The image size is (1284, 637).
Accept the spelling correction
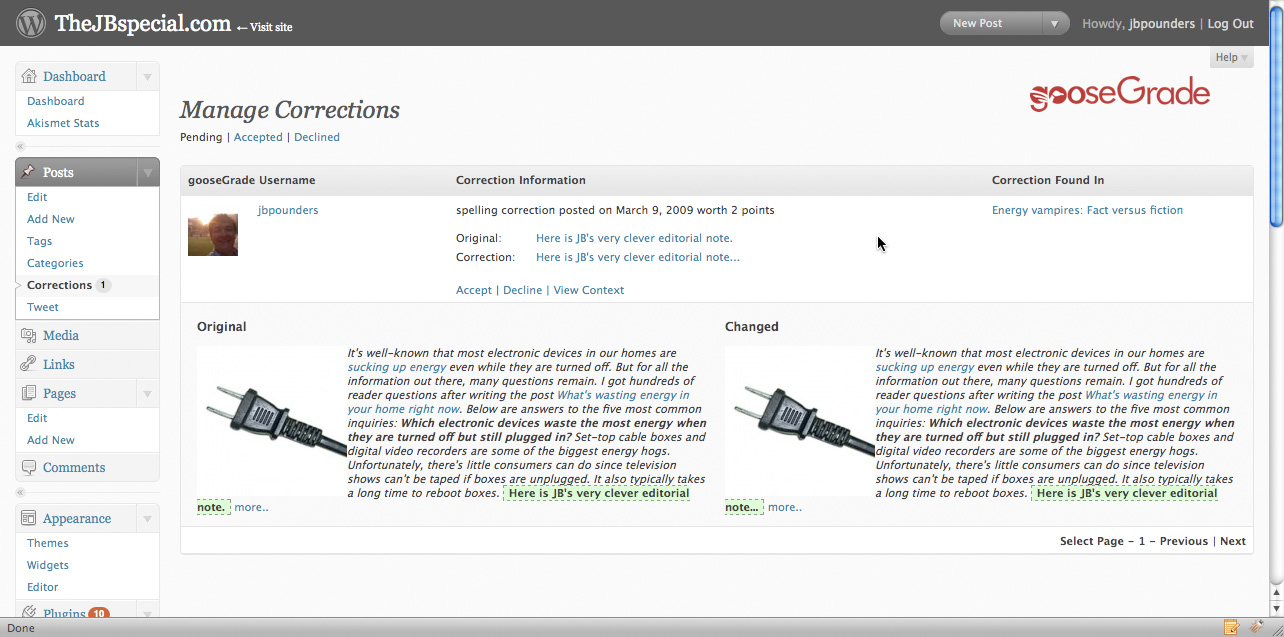pos(474,290)
